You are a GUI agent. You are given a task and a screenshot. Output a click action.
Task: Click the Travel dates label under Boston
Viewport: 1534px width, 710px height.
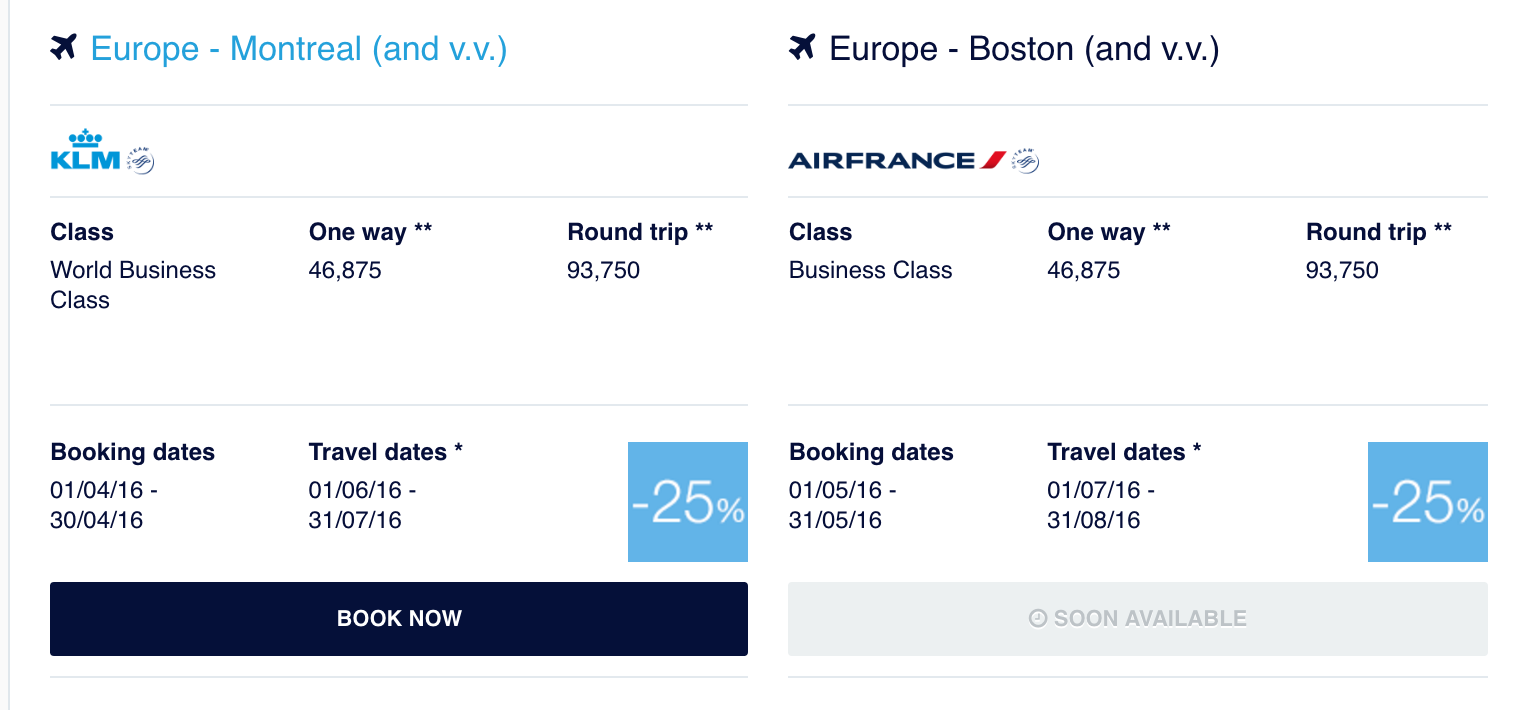click(x=1125, y=452)
